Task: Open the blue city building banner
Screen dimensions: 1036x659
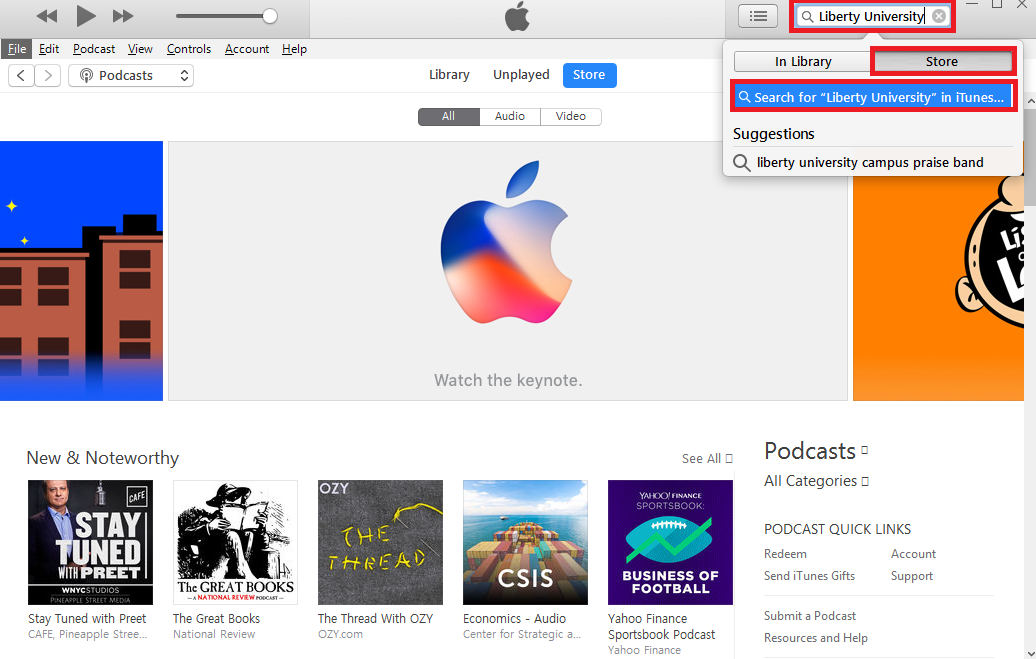Action: [x=81, y=270]
